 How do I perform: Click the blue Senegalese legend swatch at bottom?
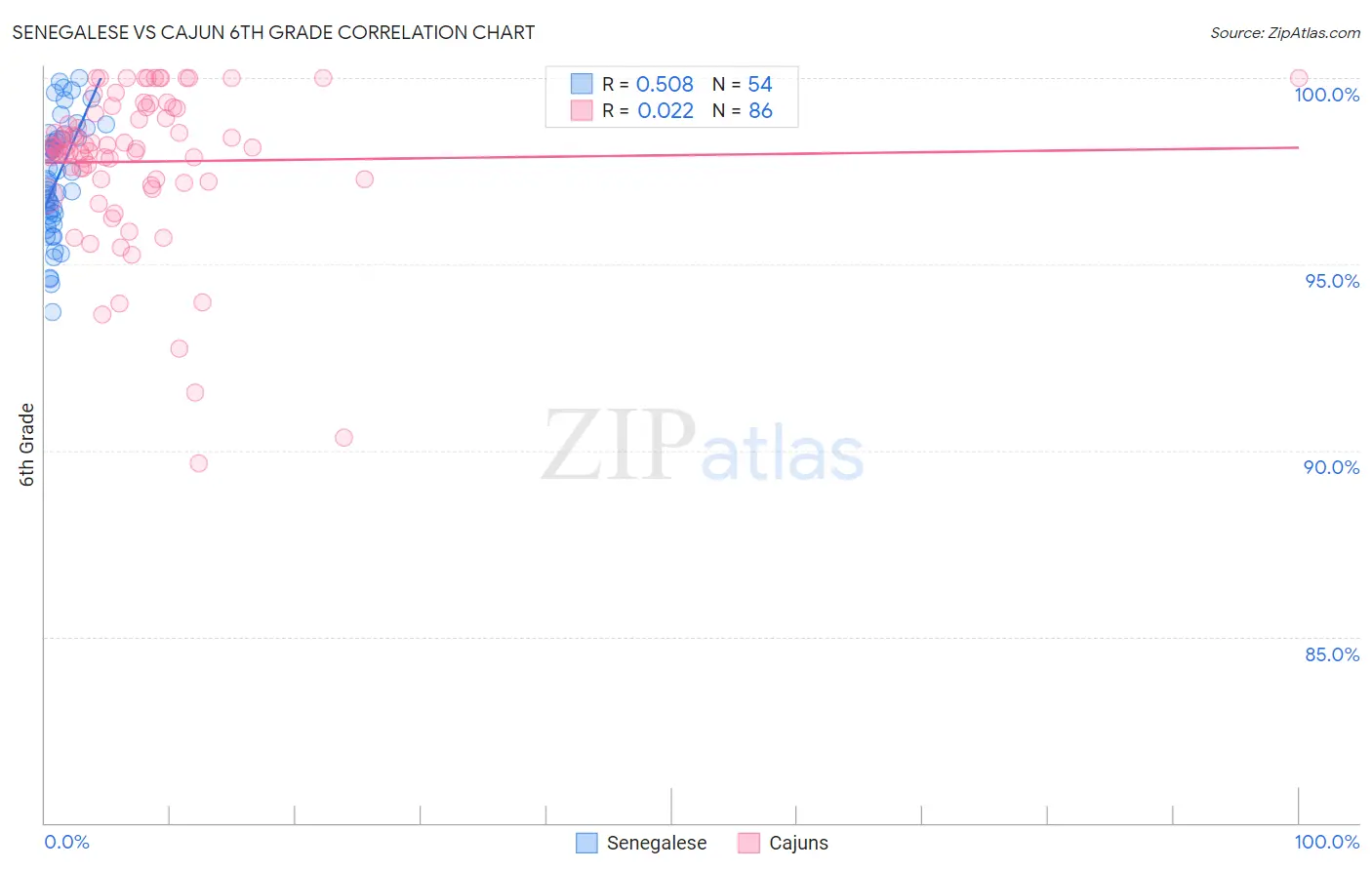click(586, 843)
